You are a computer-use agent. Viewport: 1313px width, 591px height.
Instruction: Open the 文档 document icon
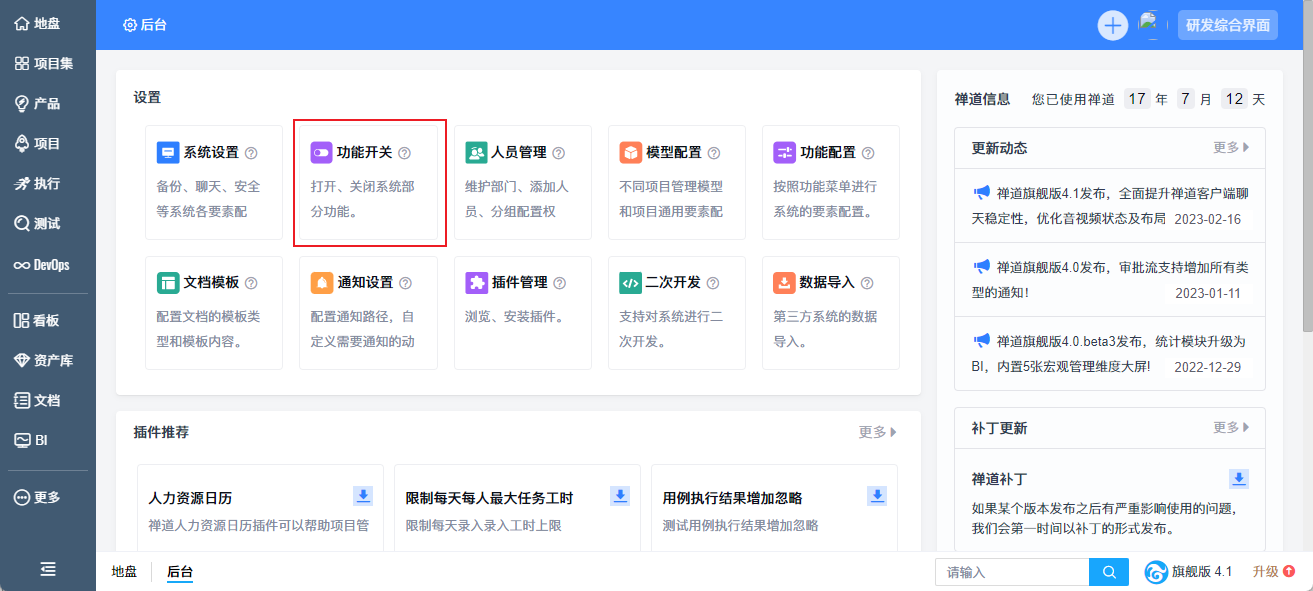(x=21, y=401)
